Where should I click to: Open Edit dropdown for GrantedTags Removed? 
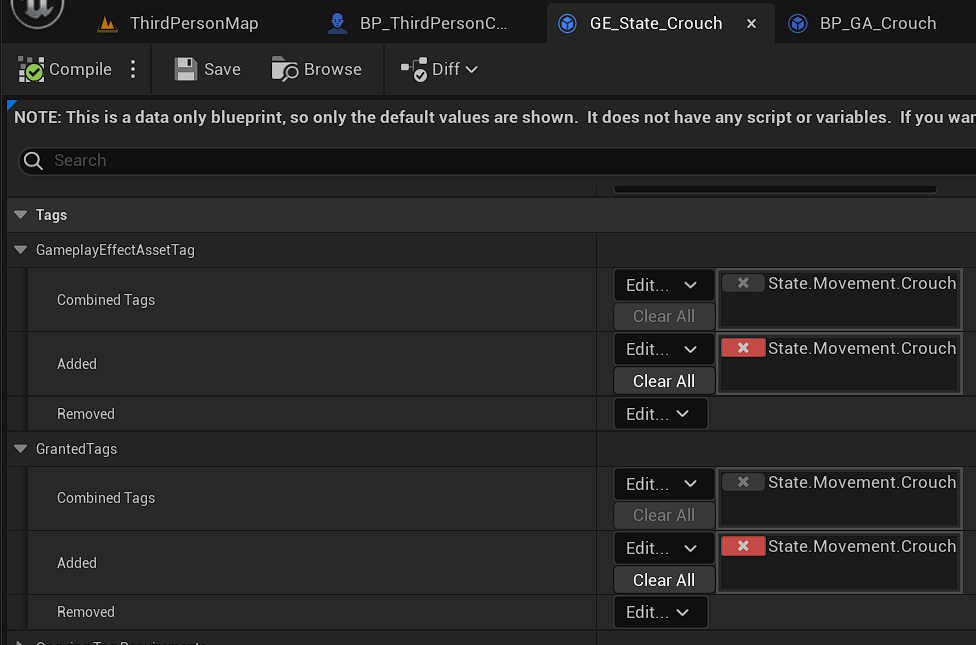coord(660,613)
